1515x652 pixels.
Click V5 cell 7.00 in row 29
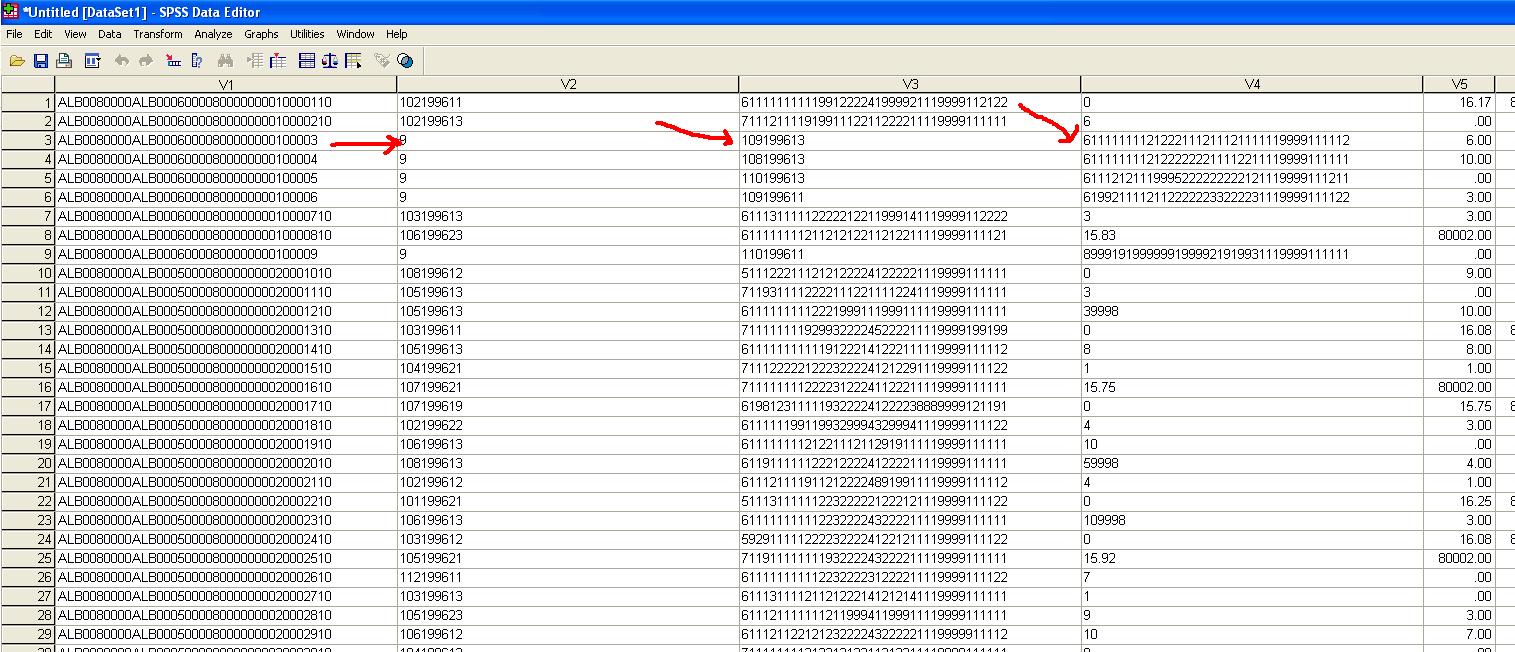click(1459, 635)
